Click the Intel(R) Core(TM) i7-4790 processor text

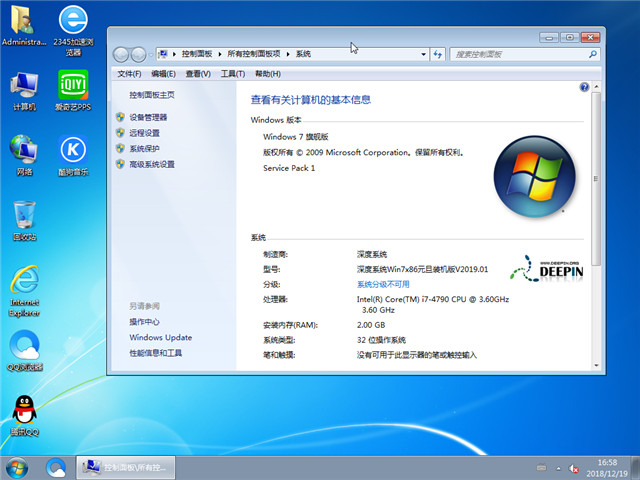tap(433, 304)
